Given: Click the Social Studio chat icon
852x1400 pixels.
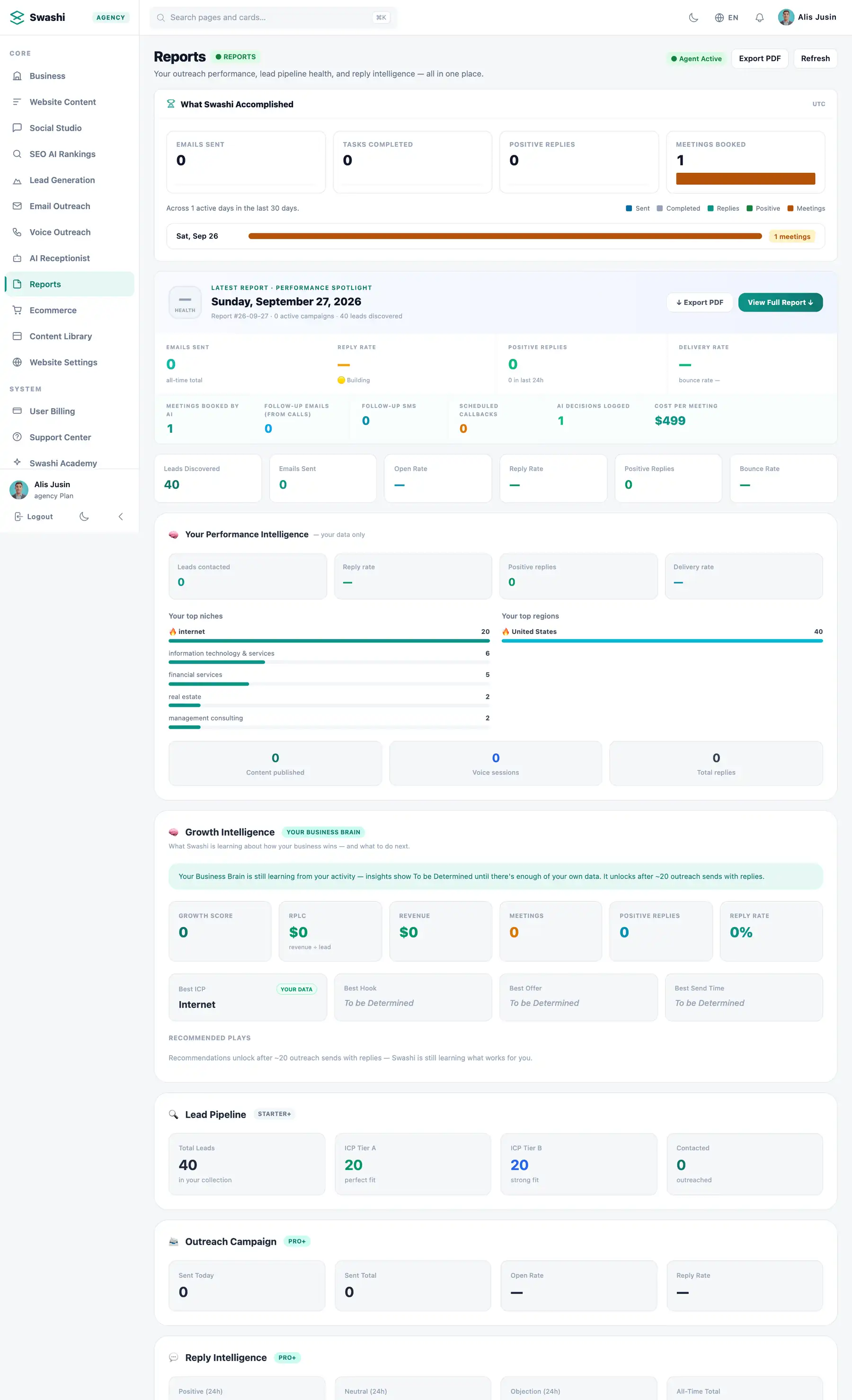Looking at the screenshot, I should pos(17,128).
